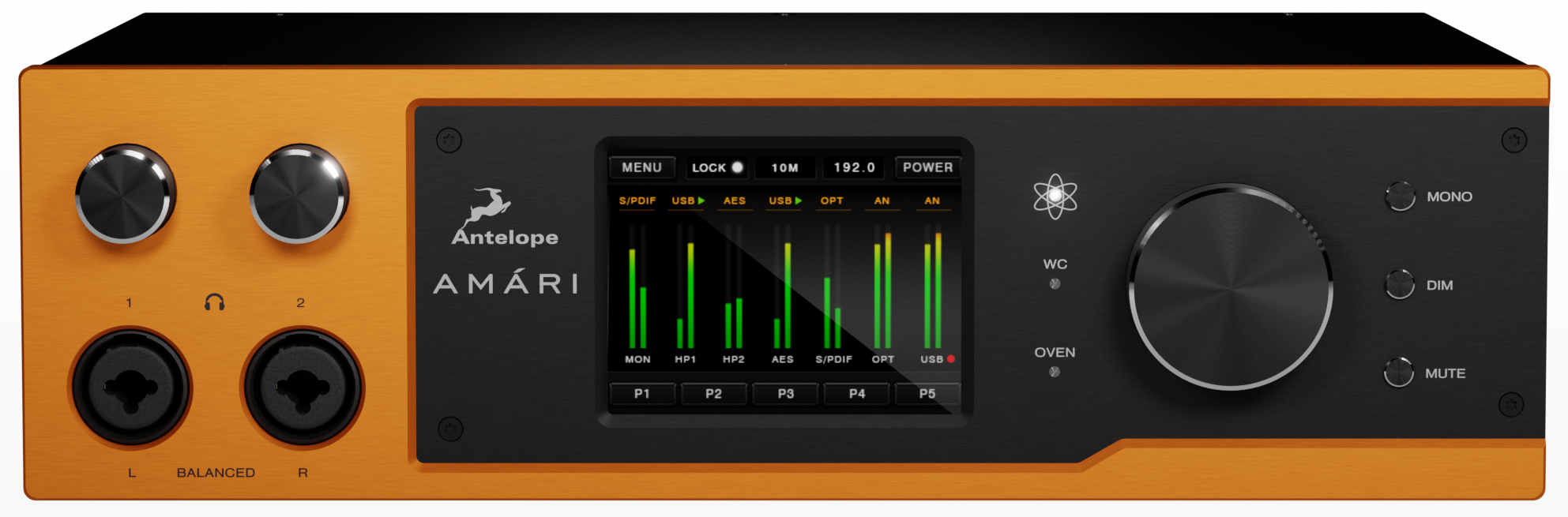Click the MON label under the meter
This screenshot has width=1568, height=517.
coord(637,359)
